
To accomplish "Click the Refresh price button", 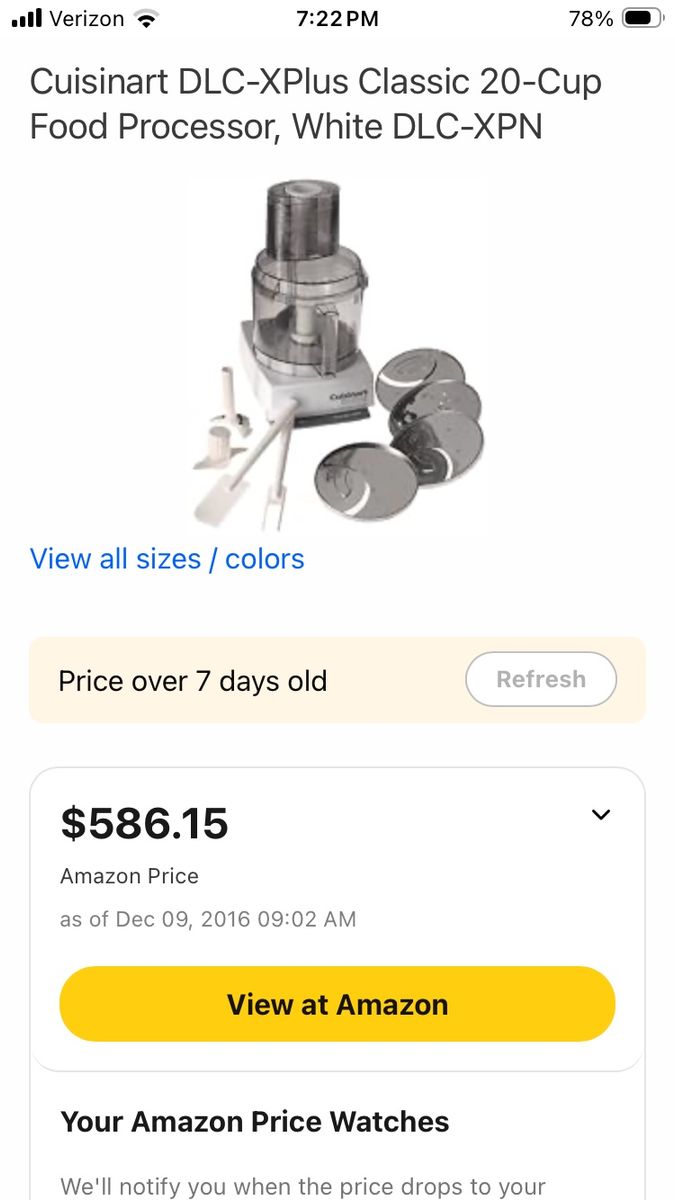I will click(541, 680).
